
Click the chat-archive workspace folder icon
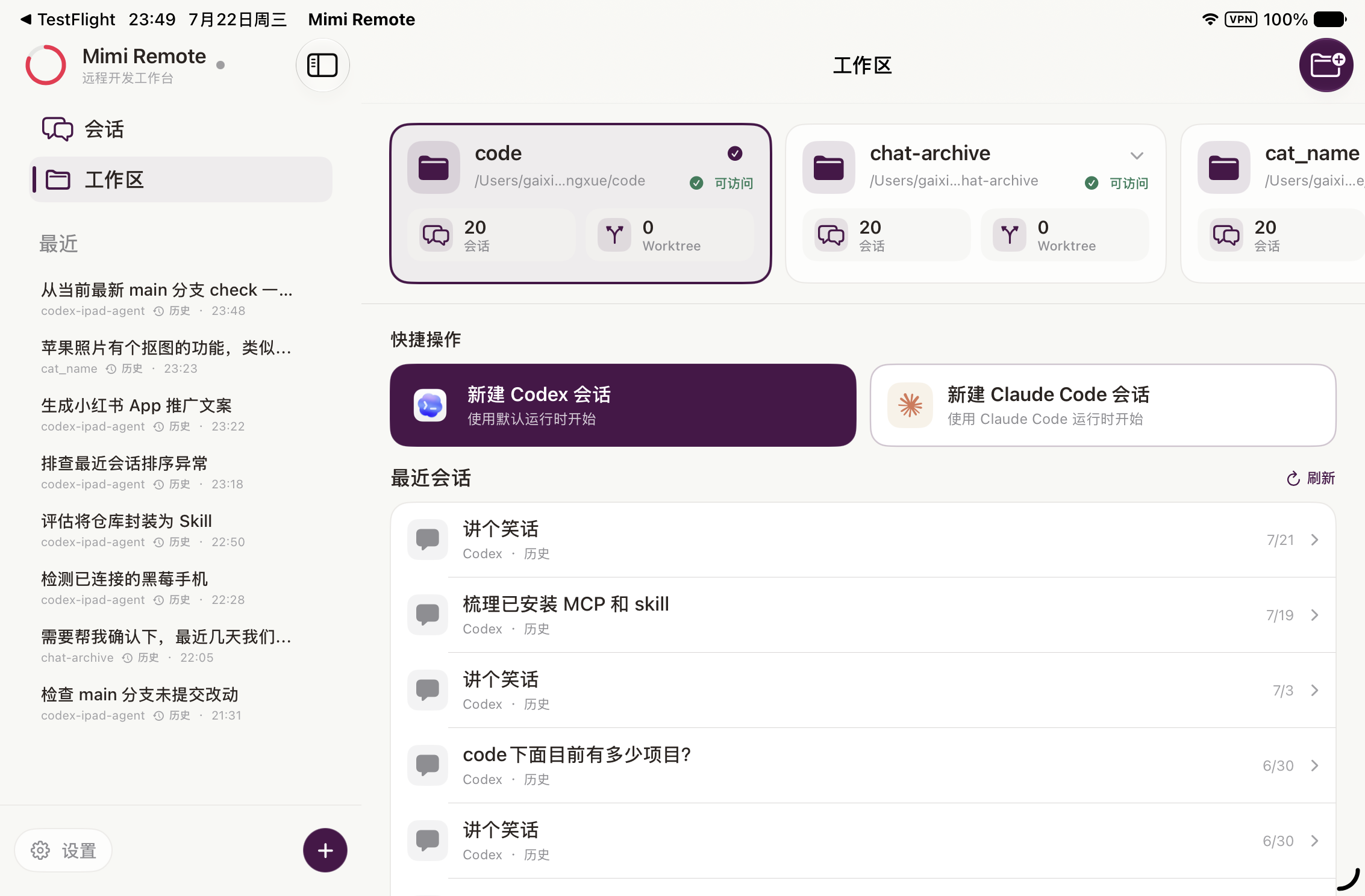click(829, 167)
